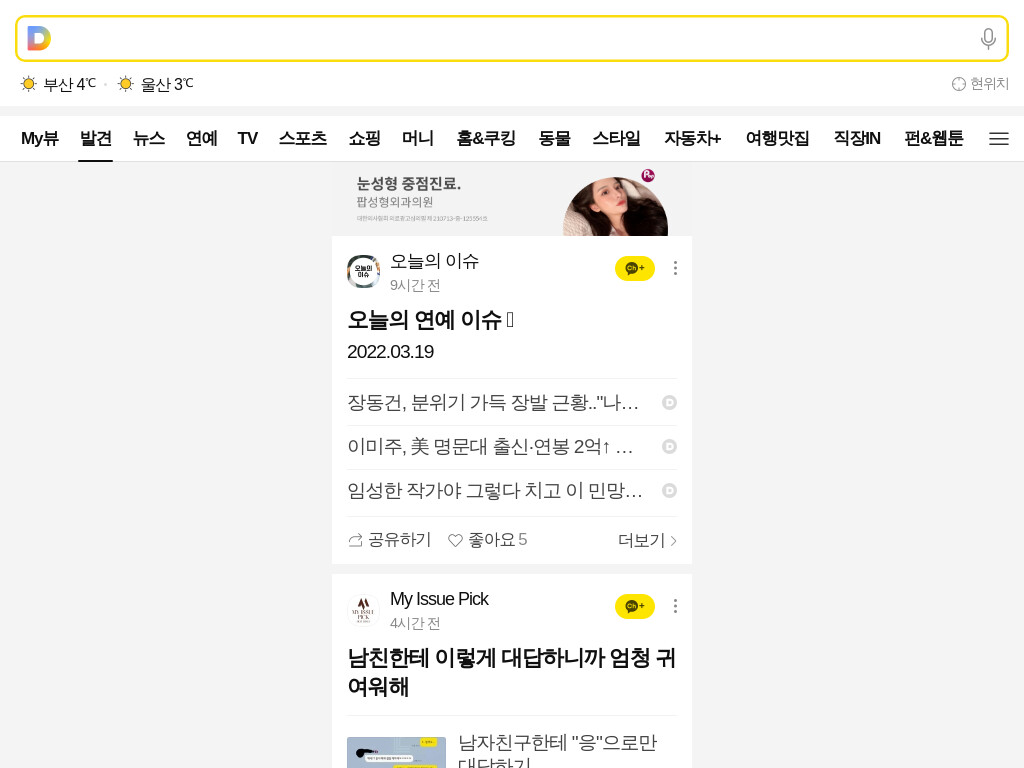
Task: Activate voice search microphone icon
Action: (988, 39)
